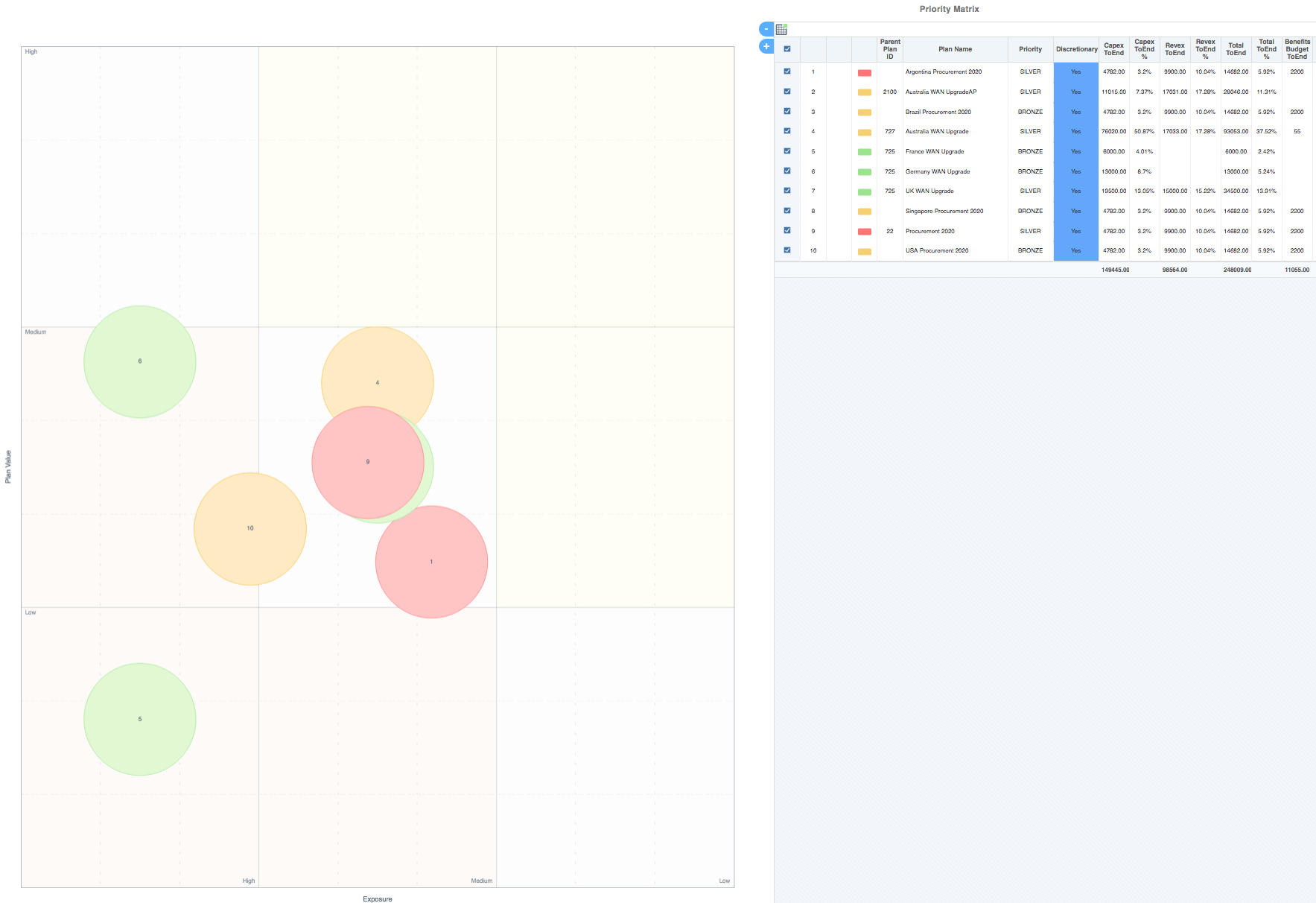Click BRONZE priority for Germany WAN Upgrade
Screen dimensions: 1316x903
[1031, 171]
